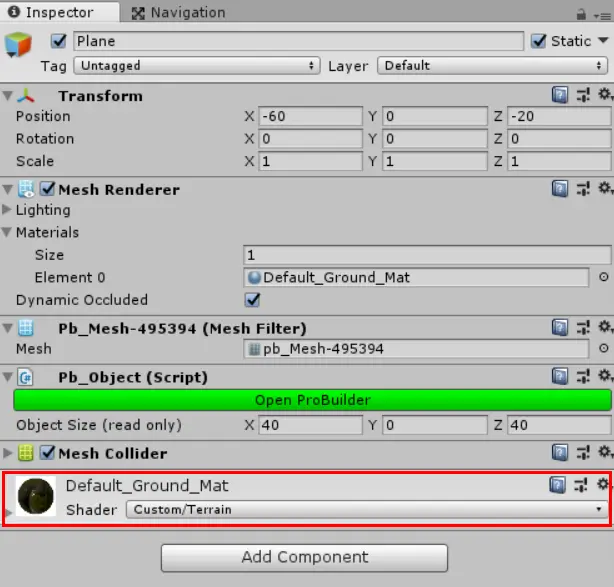Click the Materials Size field
This screenshot has width=614, height=587.
point(427,255)
